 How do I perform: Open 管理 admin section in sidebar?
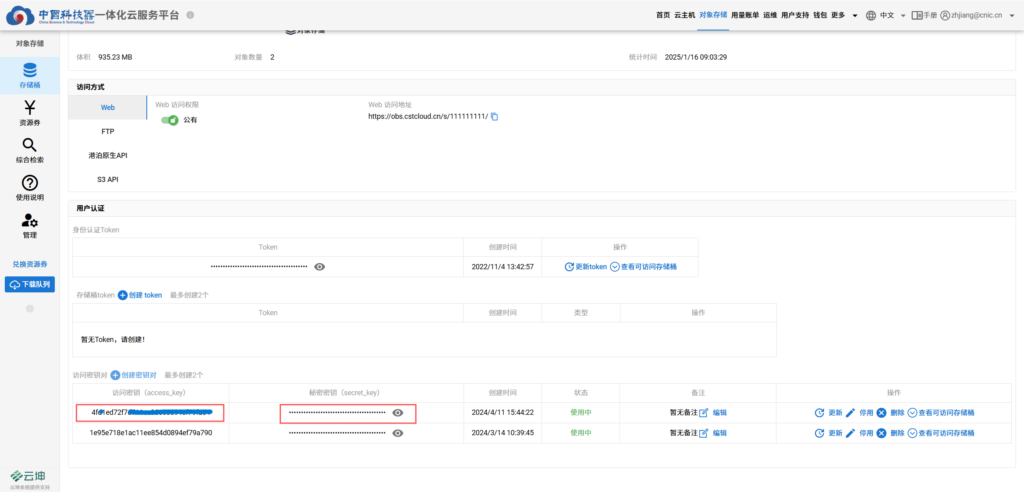pyautogui.click(x=29, y=225)
